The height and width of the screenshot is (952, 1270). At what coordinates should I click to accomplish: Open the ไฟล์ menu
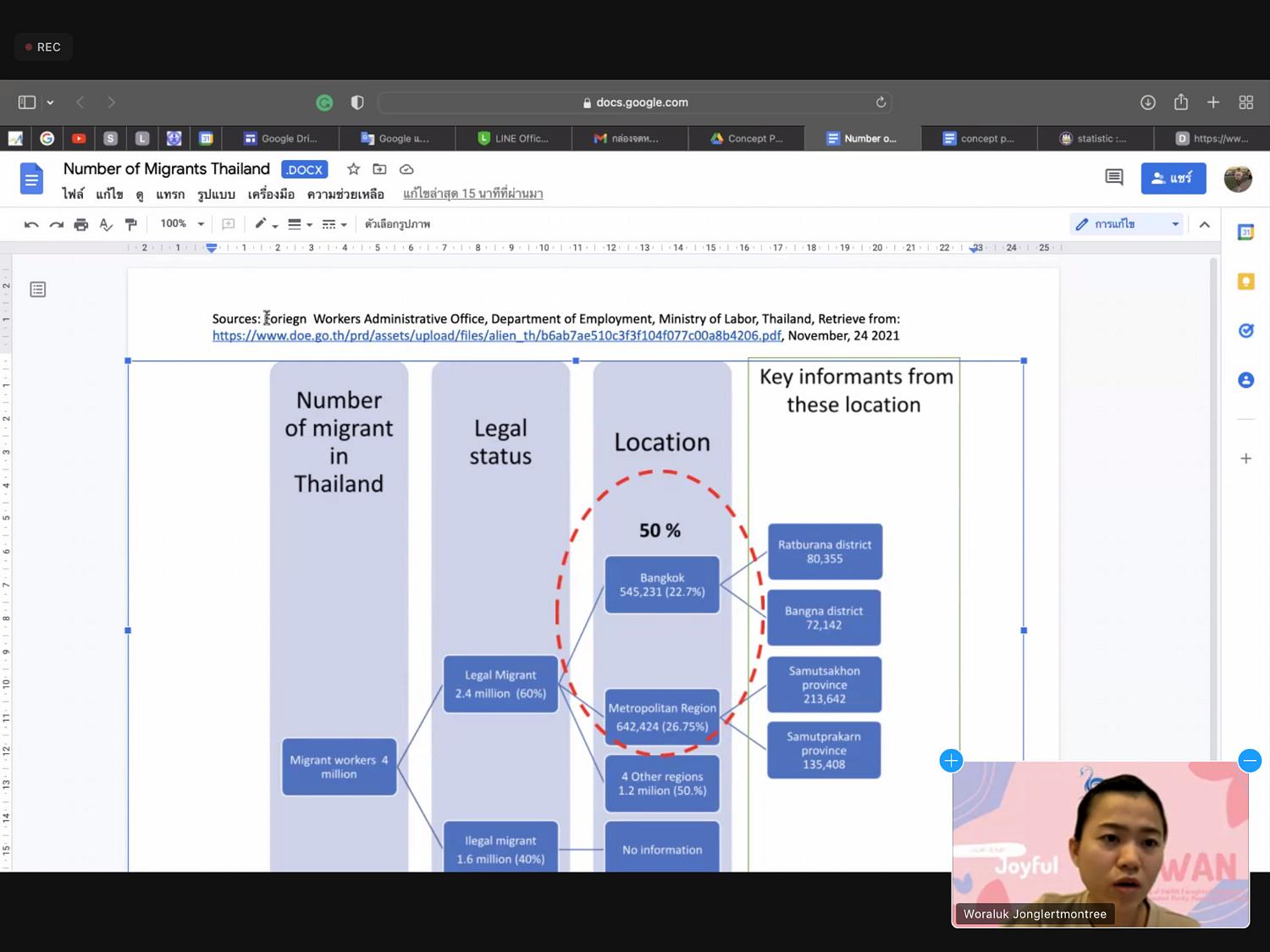click(x=73, y=195)
